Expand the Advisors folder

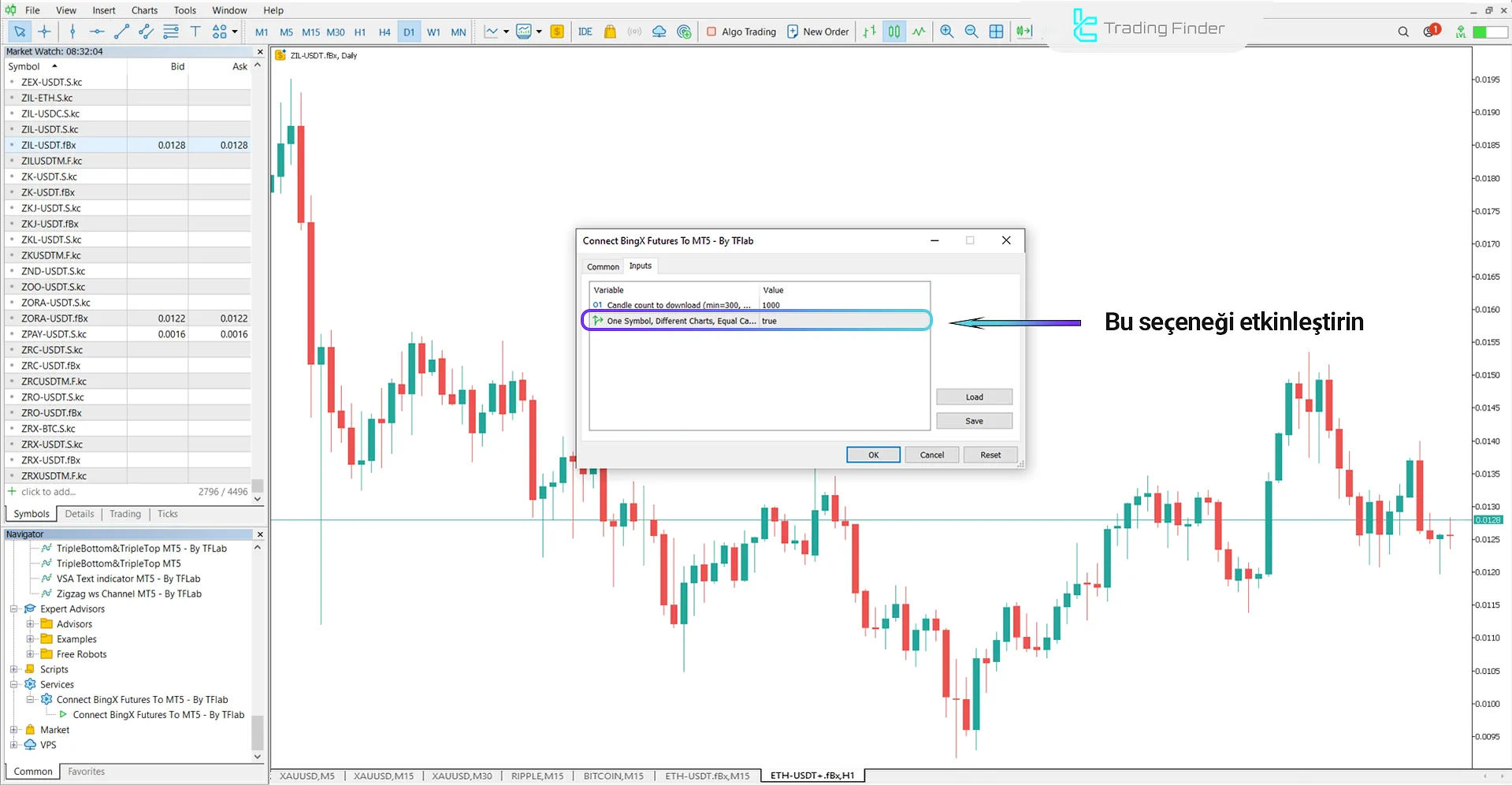[x=30, y=624]
